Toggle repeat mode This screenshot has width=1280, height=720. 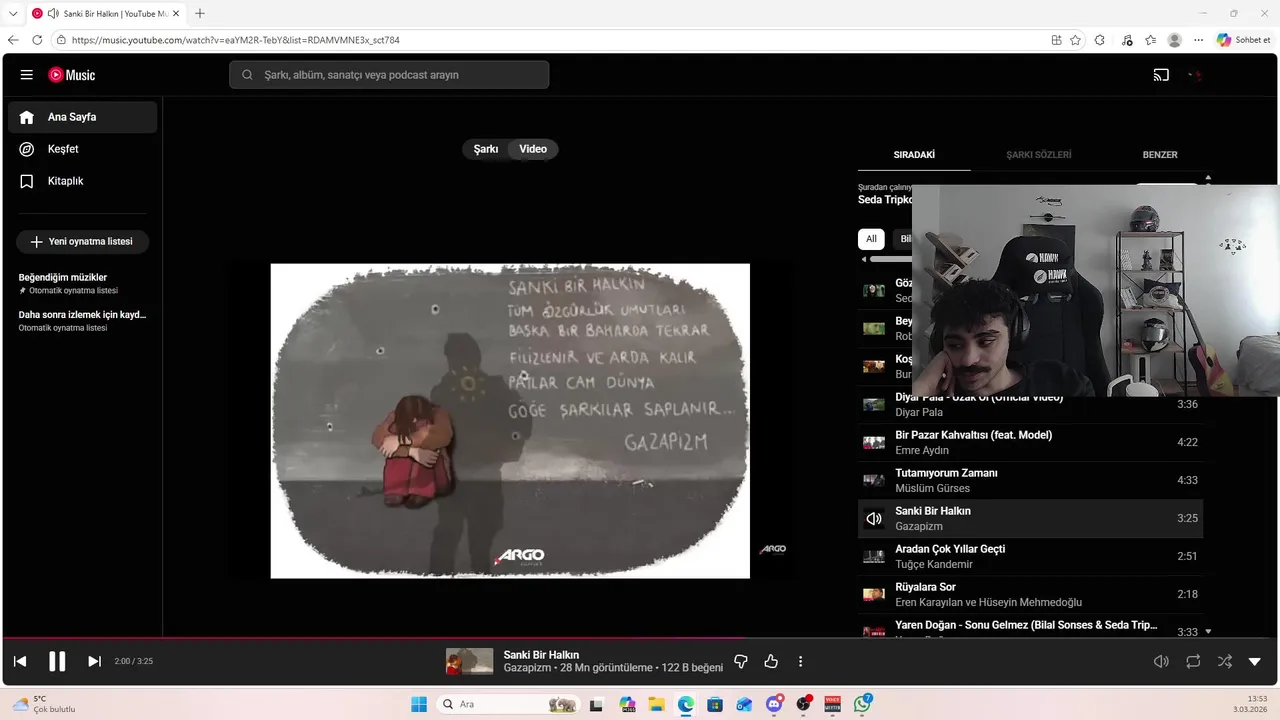[x=1193, y=661]
